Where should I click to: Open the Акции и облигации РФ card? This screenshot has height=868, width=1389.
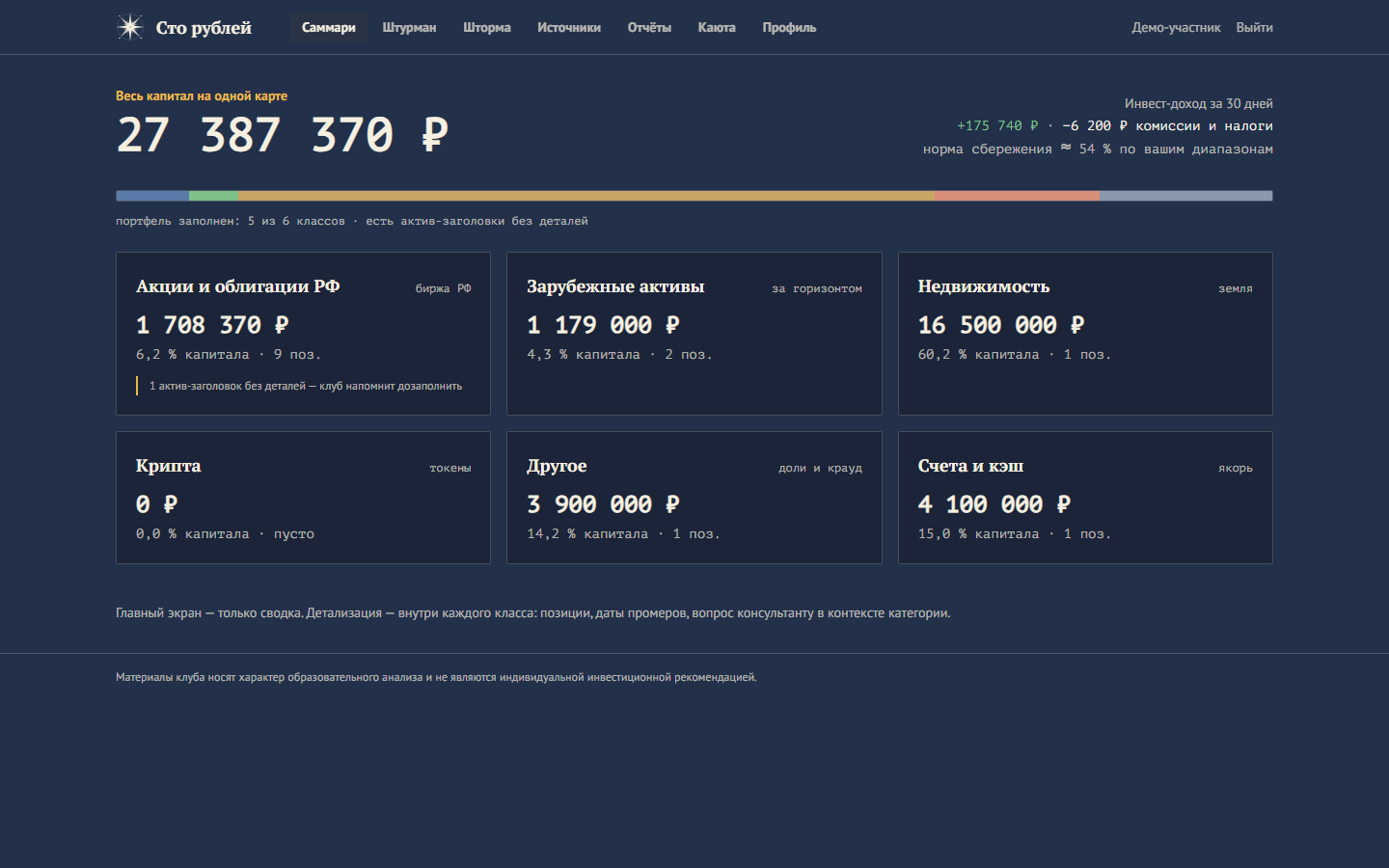point(303,334)
